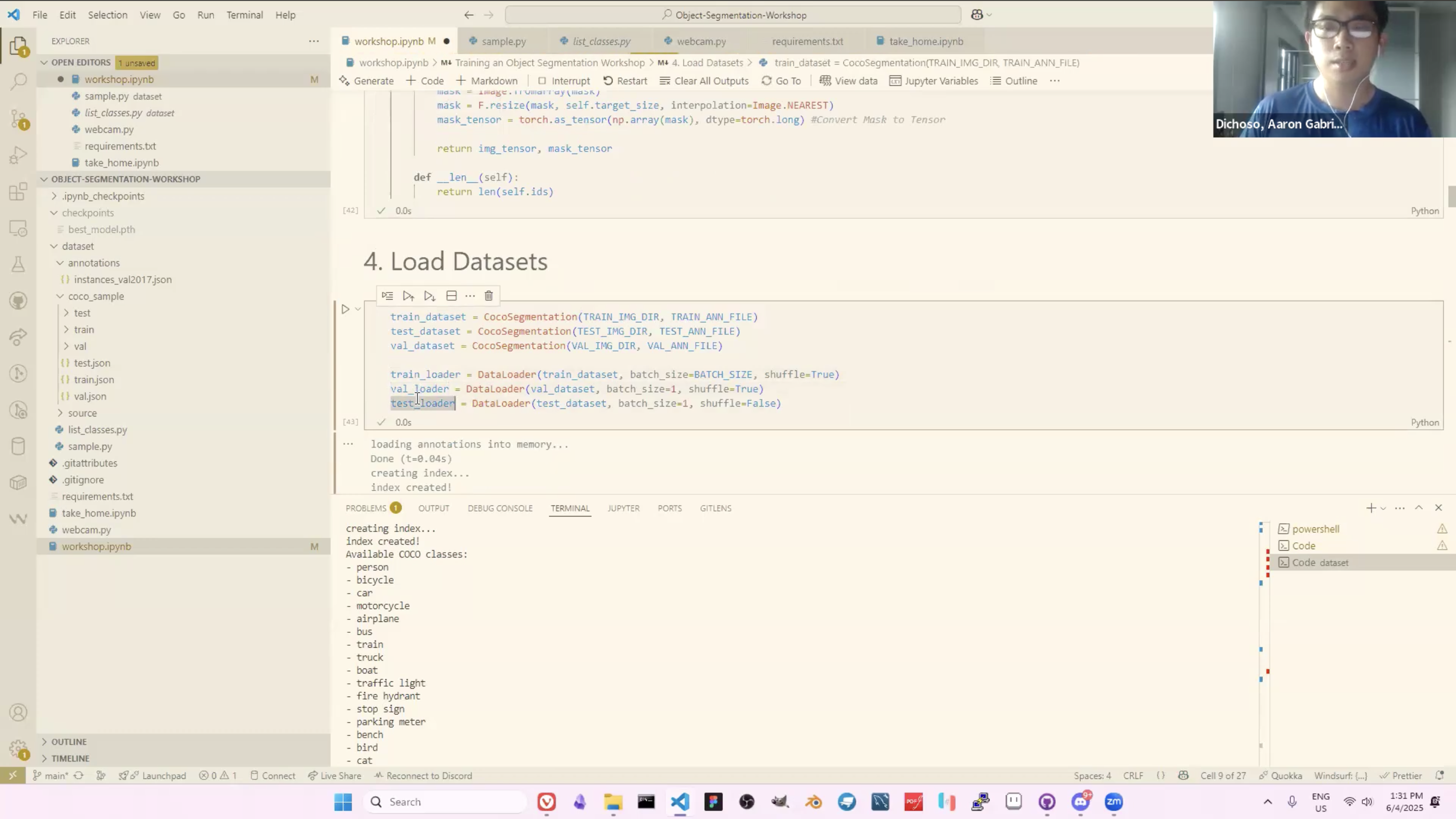Execute cell and below from the cell toolbar
Image resolution: width=1456 pixels, height=819 pixels.
tap(429, 296)
